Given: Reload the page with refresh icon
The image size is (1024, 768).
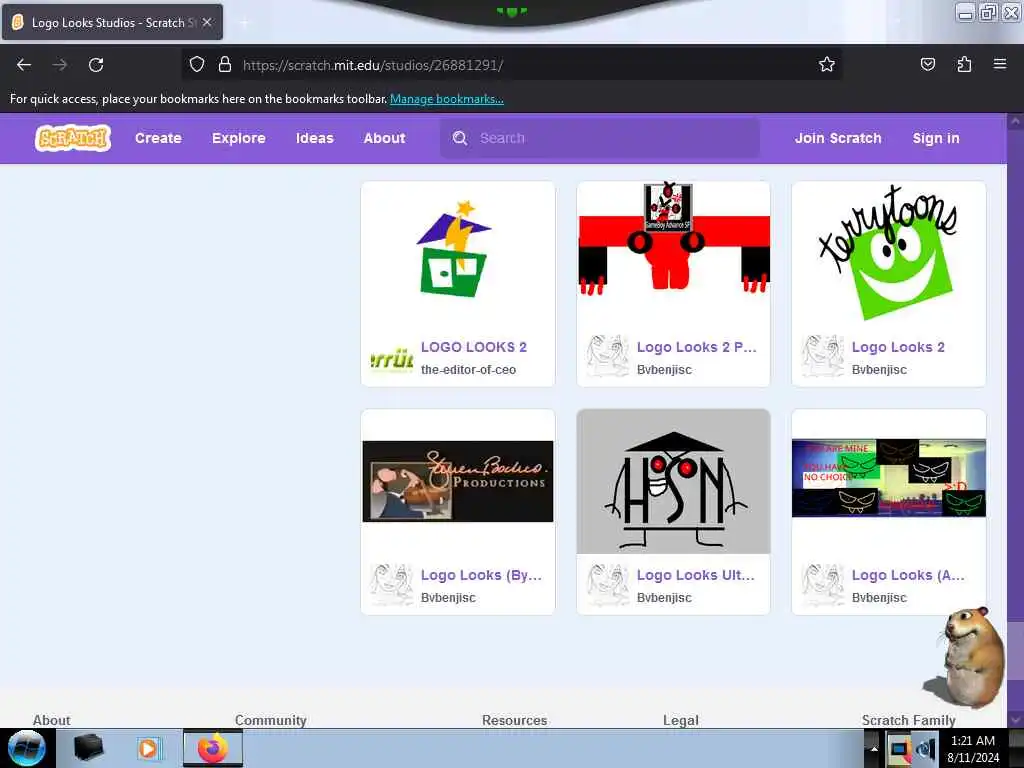Looking at the screenshot, I should 96,65.
